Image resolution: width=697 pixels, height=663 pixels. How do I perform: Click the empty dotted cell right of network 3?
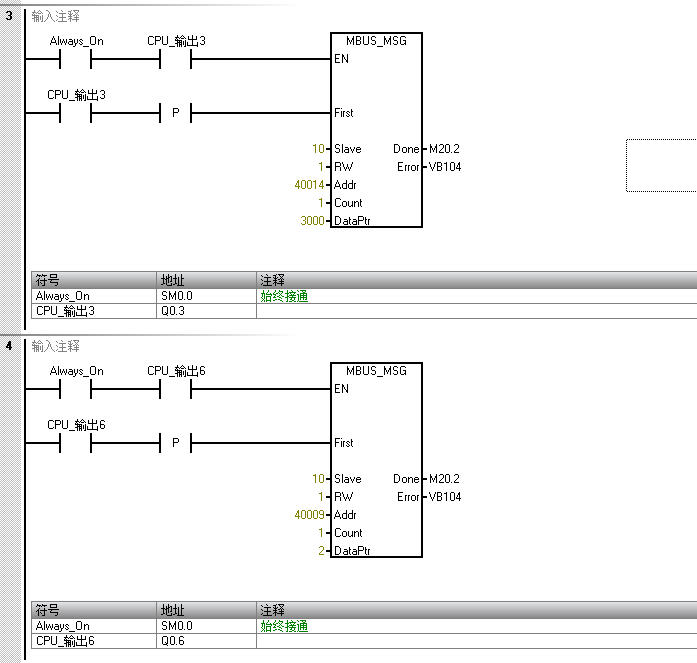661,165
